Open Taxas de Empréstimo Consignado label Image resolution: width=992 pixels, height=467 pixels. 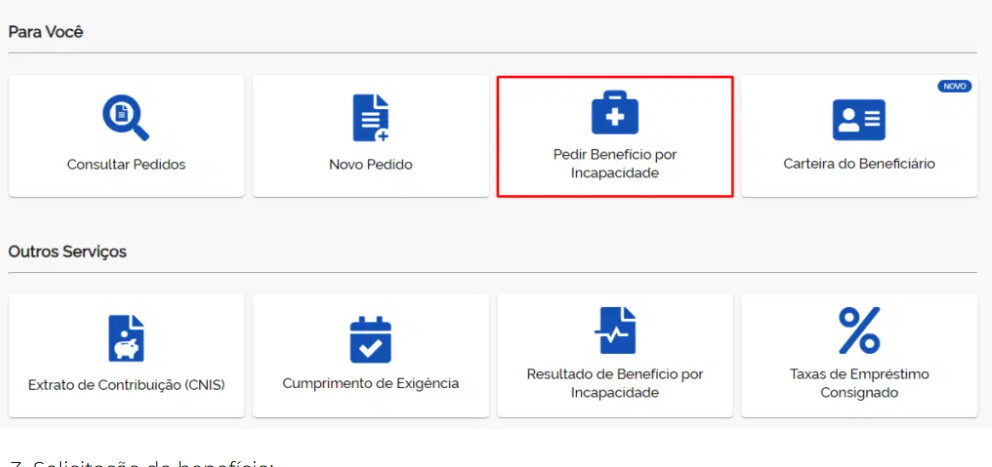tap(859, 383)
